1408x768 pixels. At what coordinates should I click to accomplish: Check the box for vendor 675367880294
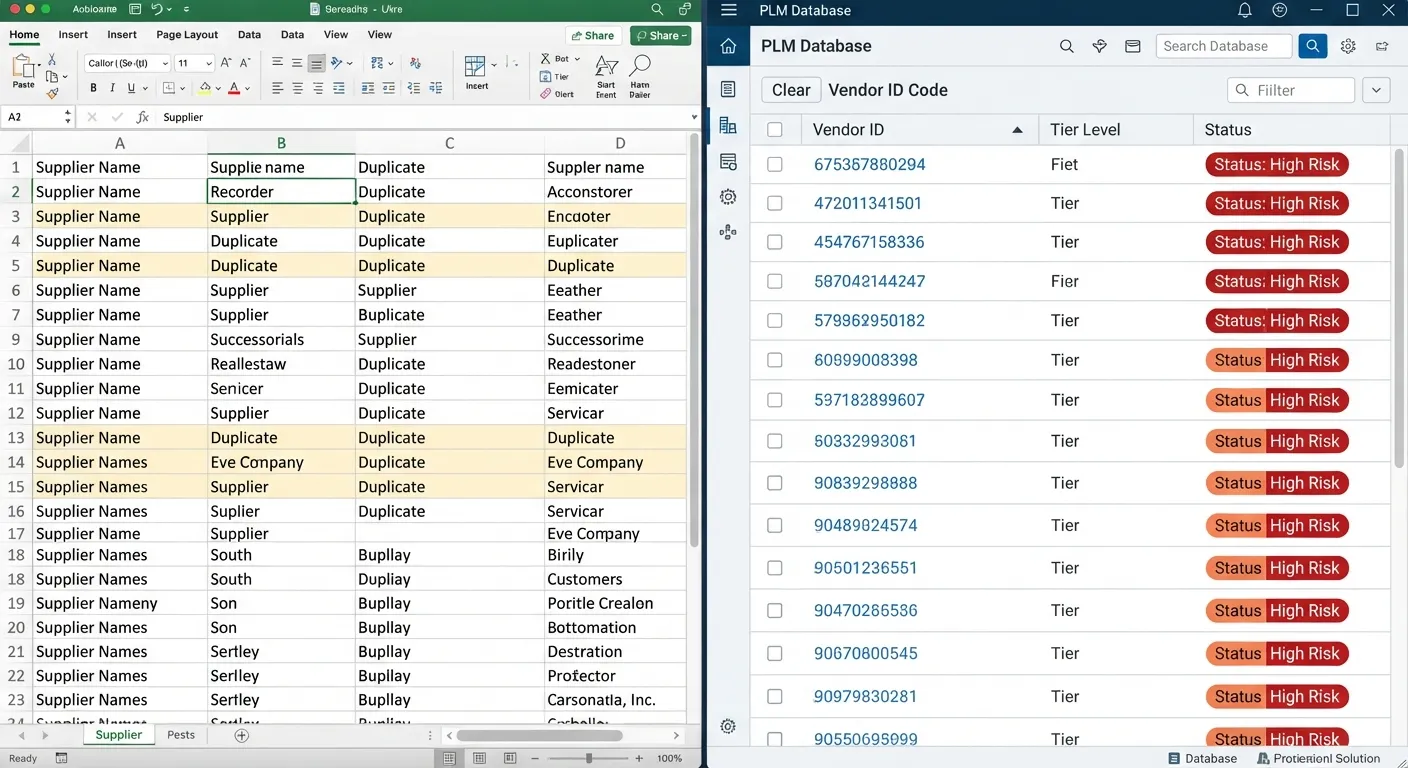tap(775, 164)
